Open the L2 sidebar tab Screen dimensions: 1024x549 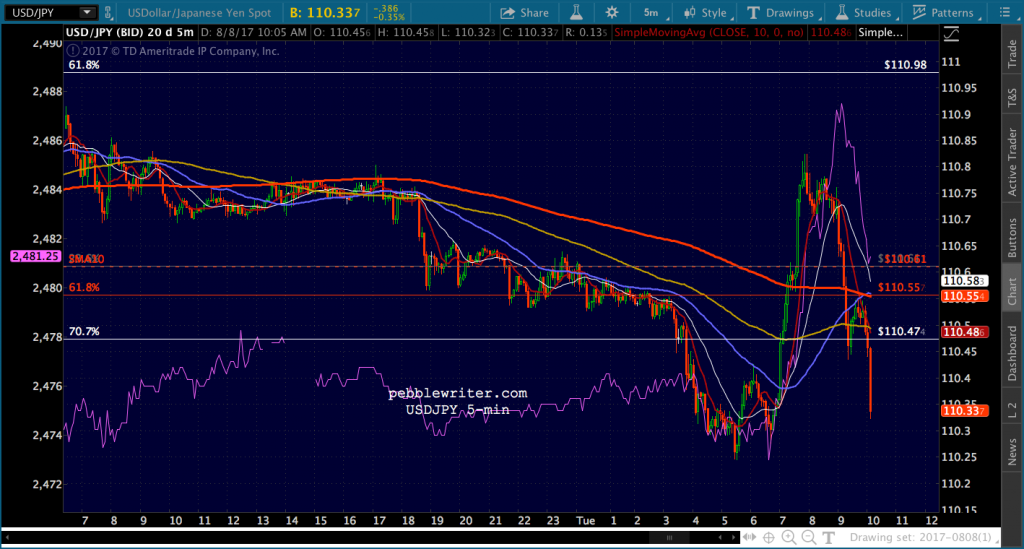[1012, 410]
